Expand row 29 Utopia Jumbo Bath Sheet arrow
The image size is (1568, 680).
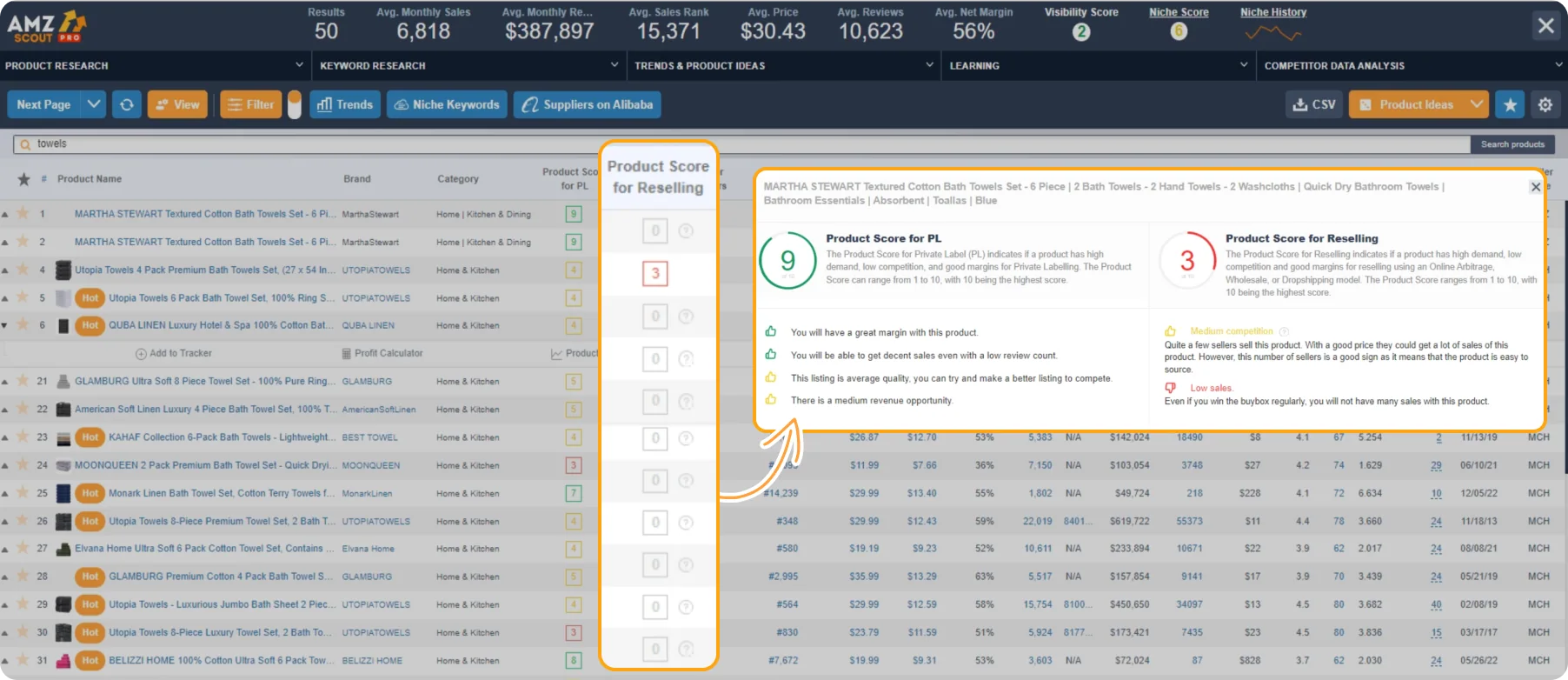click(x=5, y=605)
